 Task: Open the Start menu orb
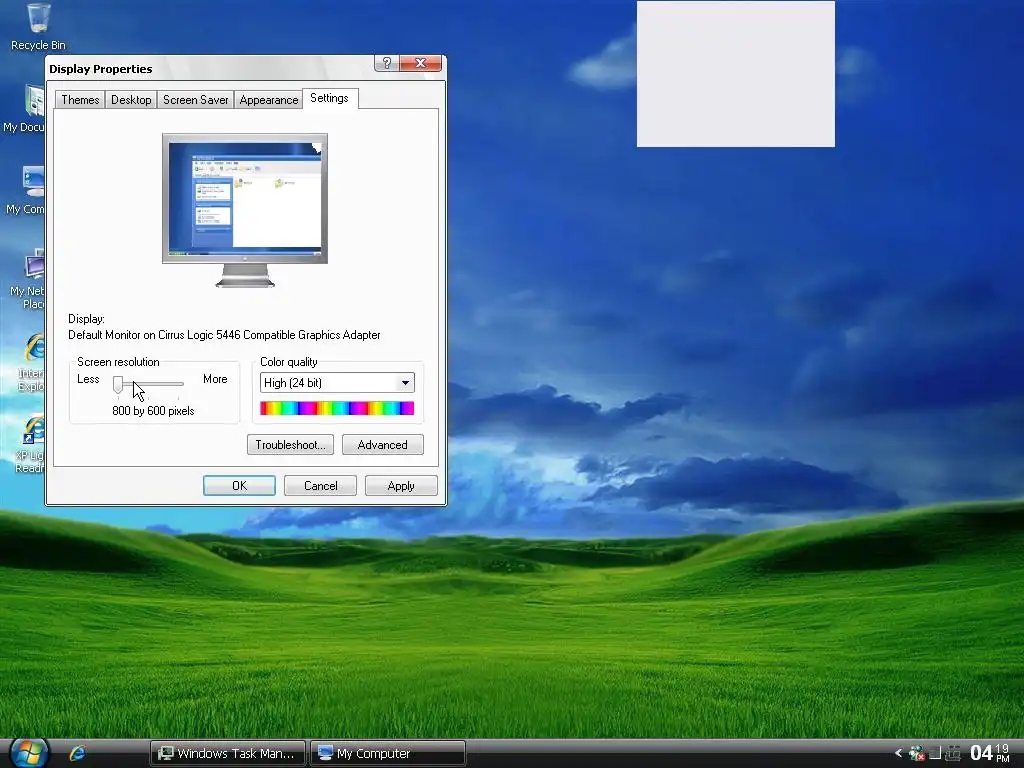coord(28,753)
